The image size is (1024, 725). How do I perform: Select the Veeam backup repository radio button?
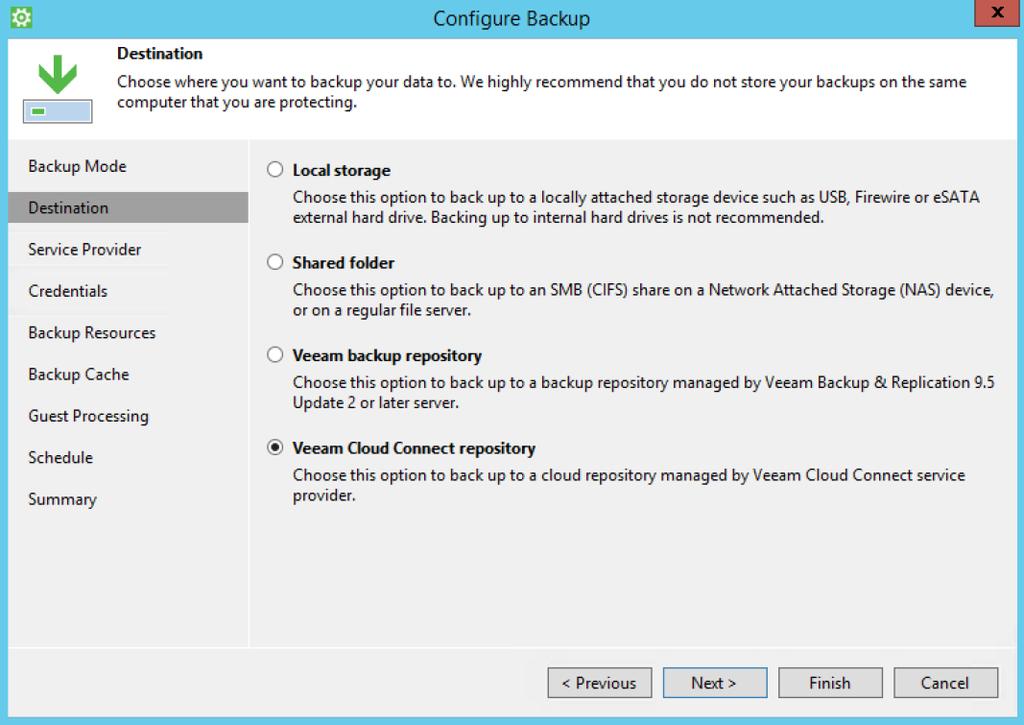pos(275,355)
